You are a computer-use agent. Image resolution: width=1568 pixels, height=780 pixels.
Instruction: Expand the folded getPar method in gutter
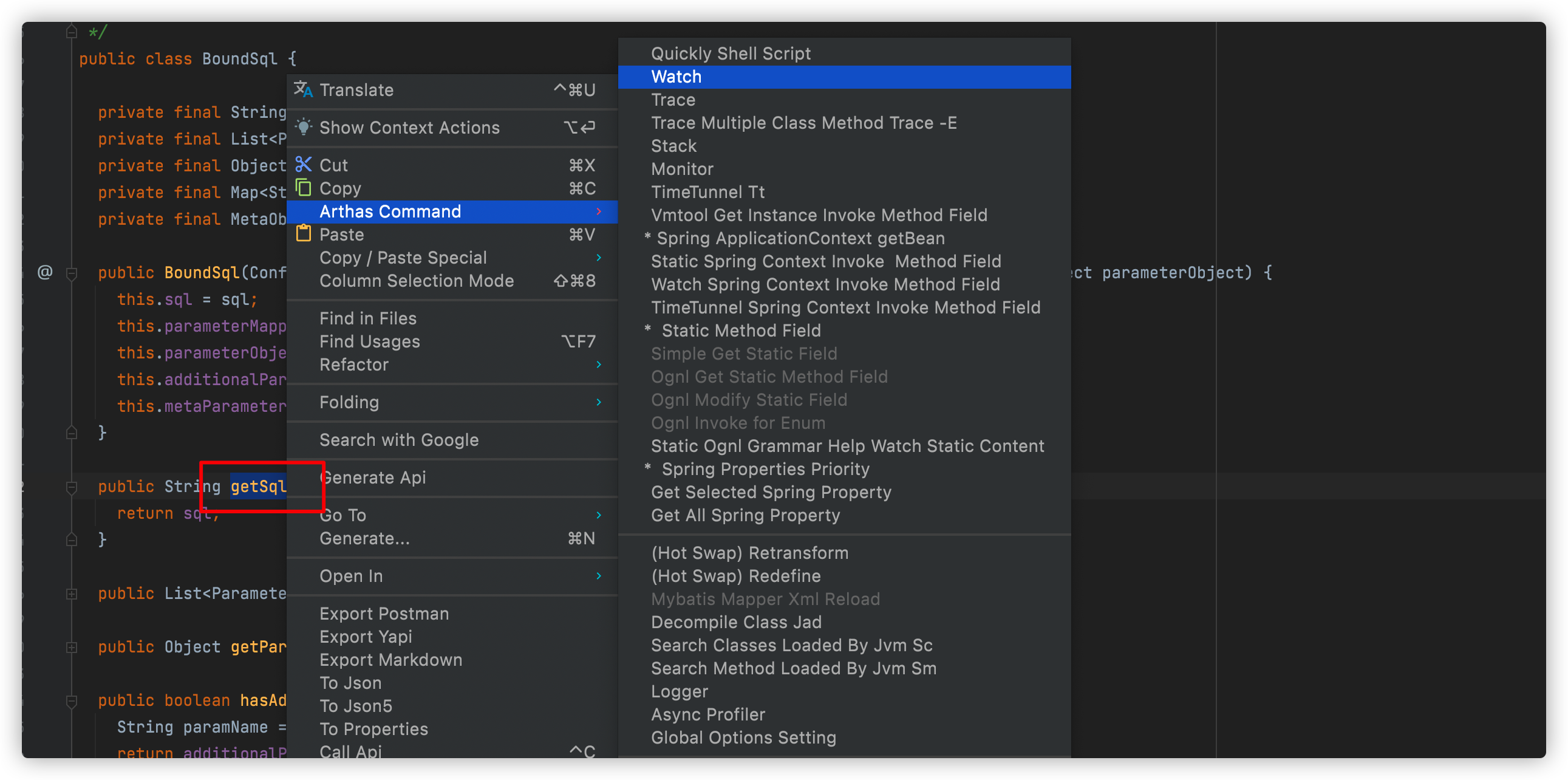pyautogui.click(x=72, y=647)
